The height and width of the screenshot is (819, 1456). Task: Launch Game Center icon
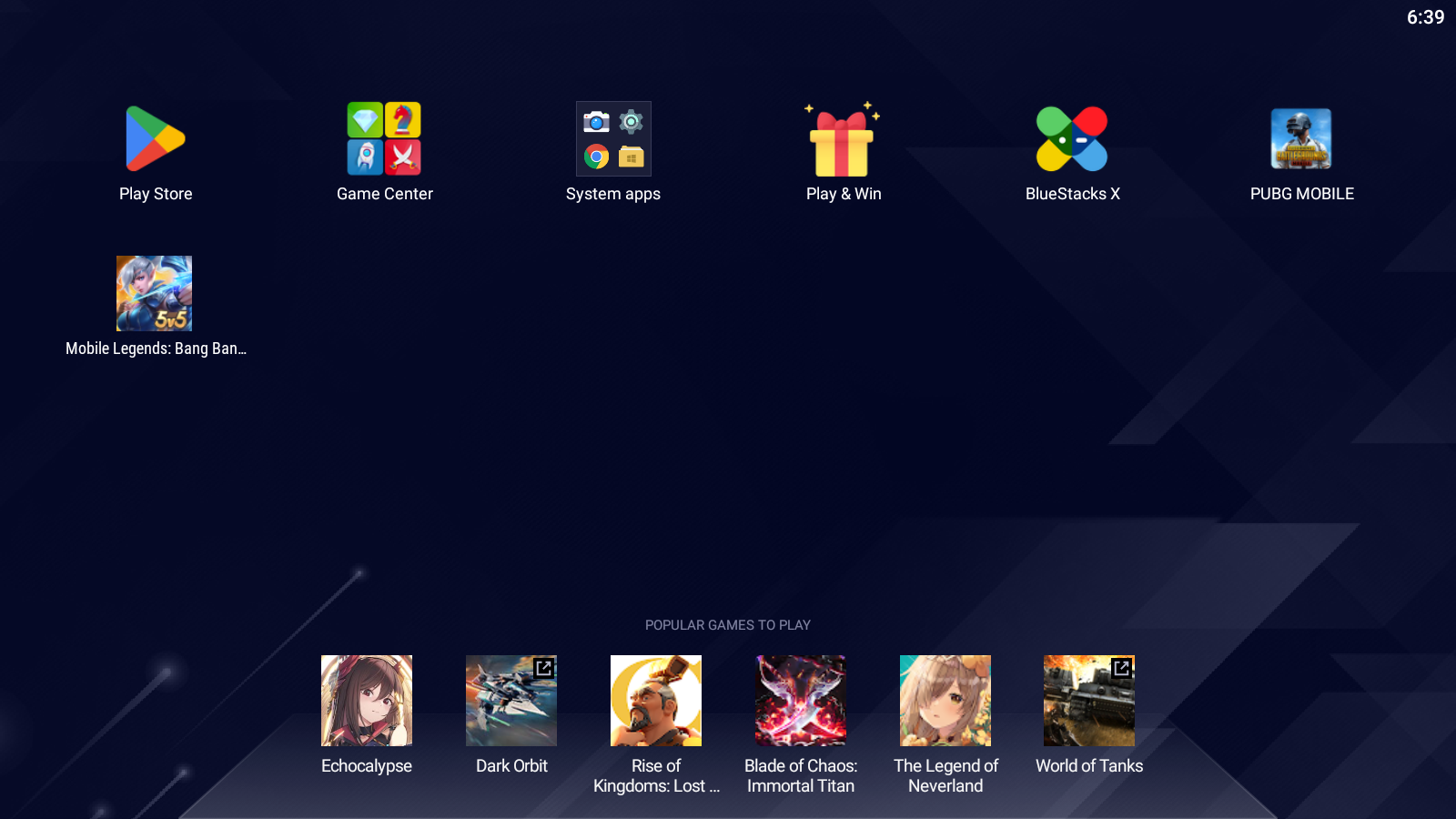click(384, 138)
